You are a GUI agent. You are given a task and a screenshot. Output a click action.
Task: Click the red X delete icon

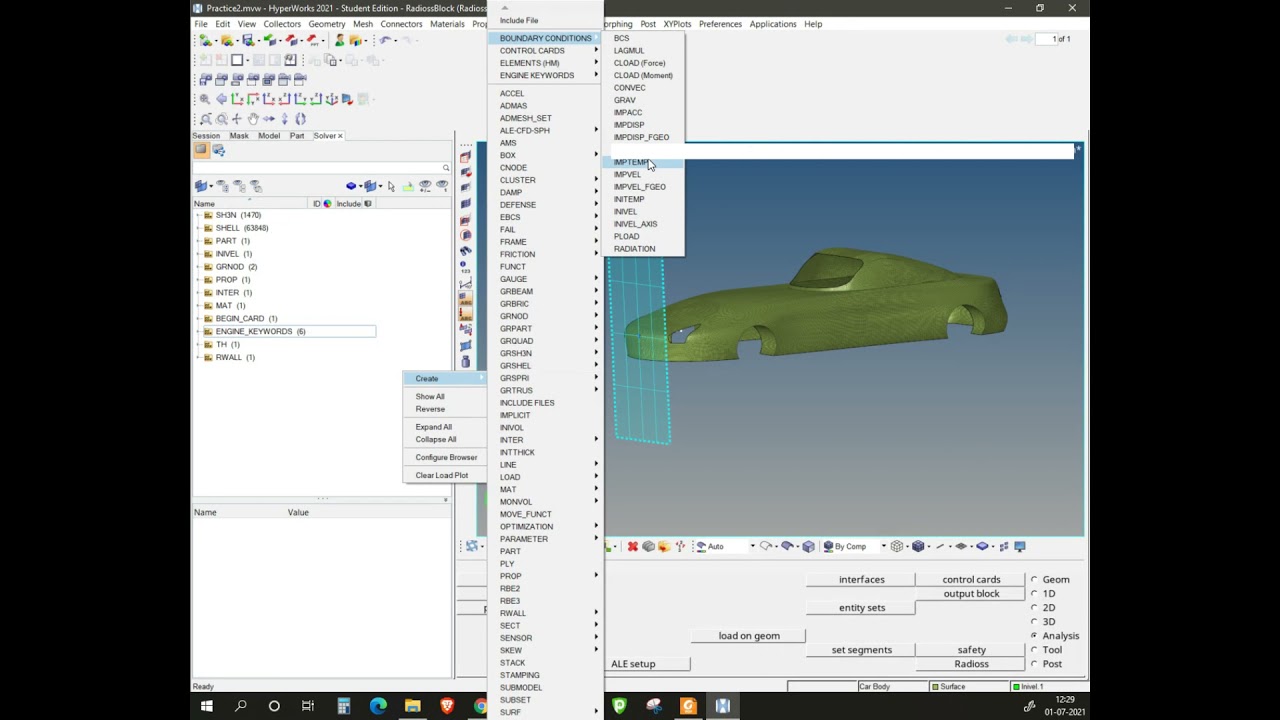632,546
